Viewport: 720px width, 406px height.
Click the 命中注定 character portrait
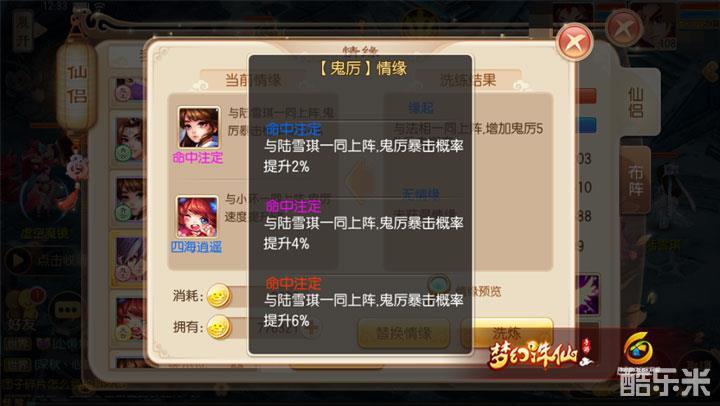click(x=198, y=128)
